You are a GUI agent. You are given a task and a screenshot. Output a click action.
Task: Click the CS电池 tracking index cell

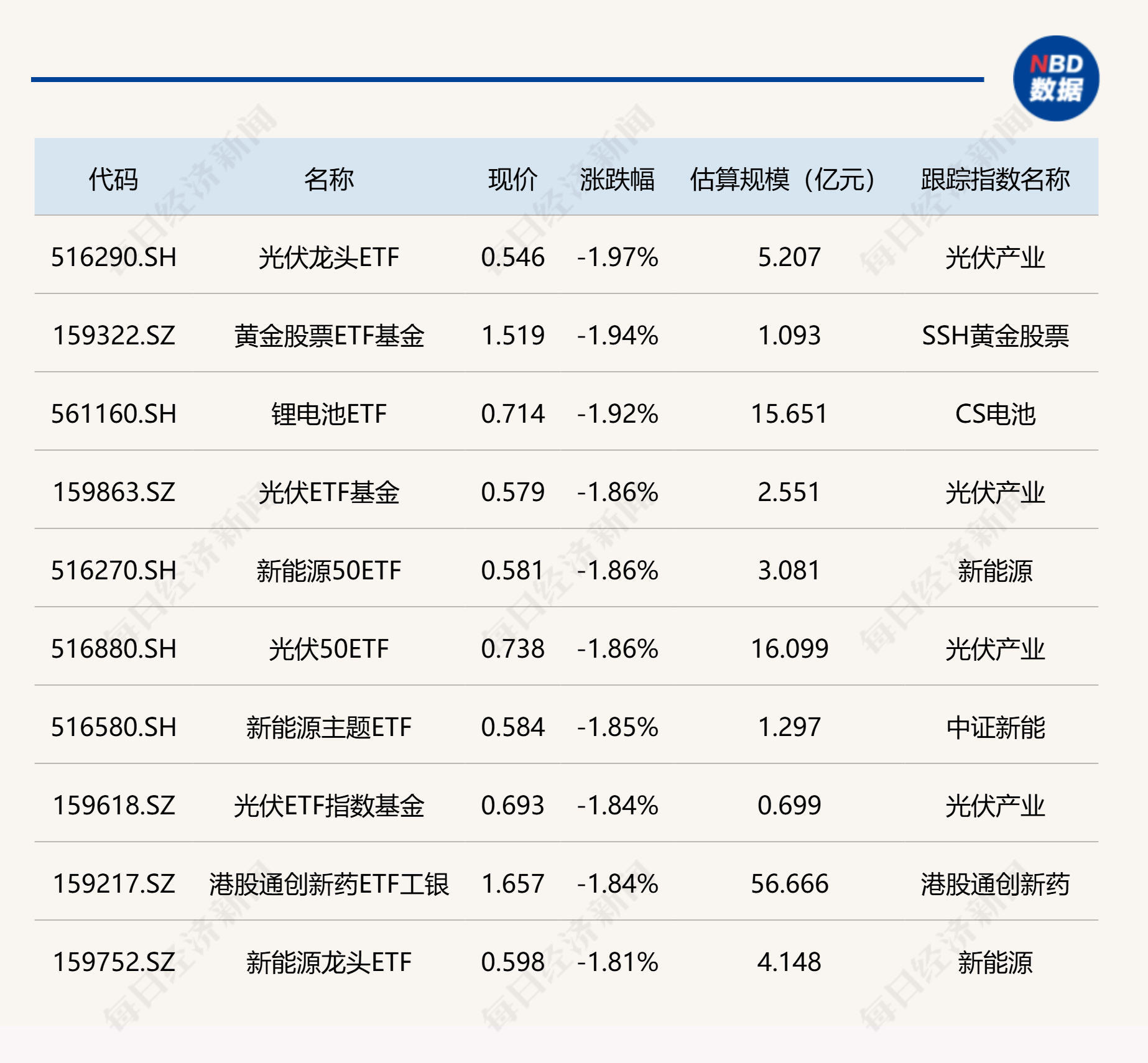click(994, 414)
